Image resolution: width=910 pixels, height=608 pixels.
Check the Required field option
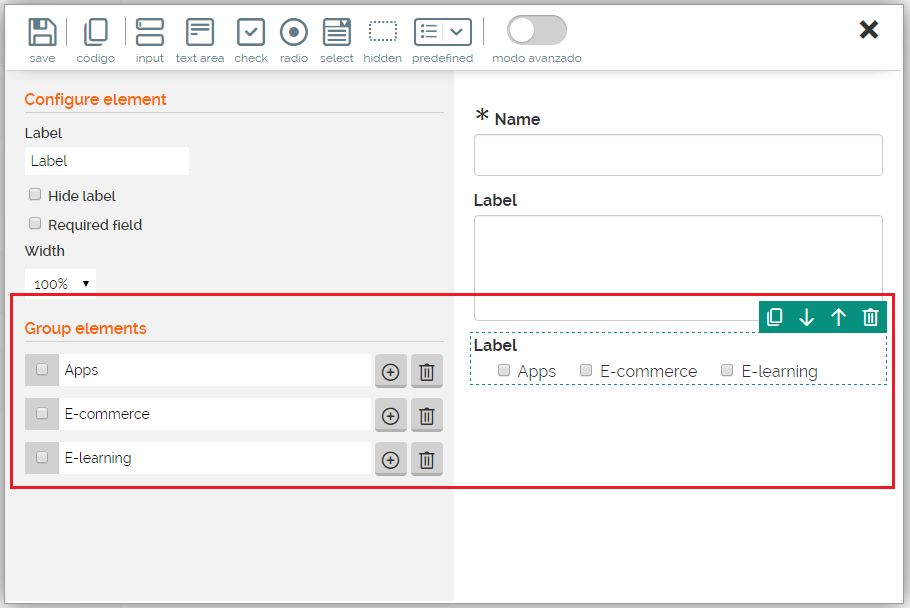pyautogui.click(x=35, y=224)
